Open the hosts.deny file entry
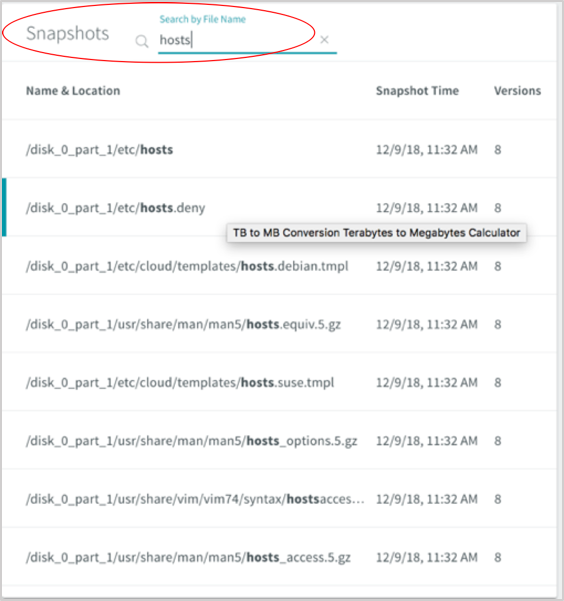 pyautogui.click(x=279, y=207)
